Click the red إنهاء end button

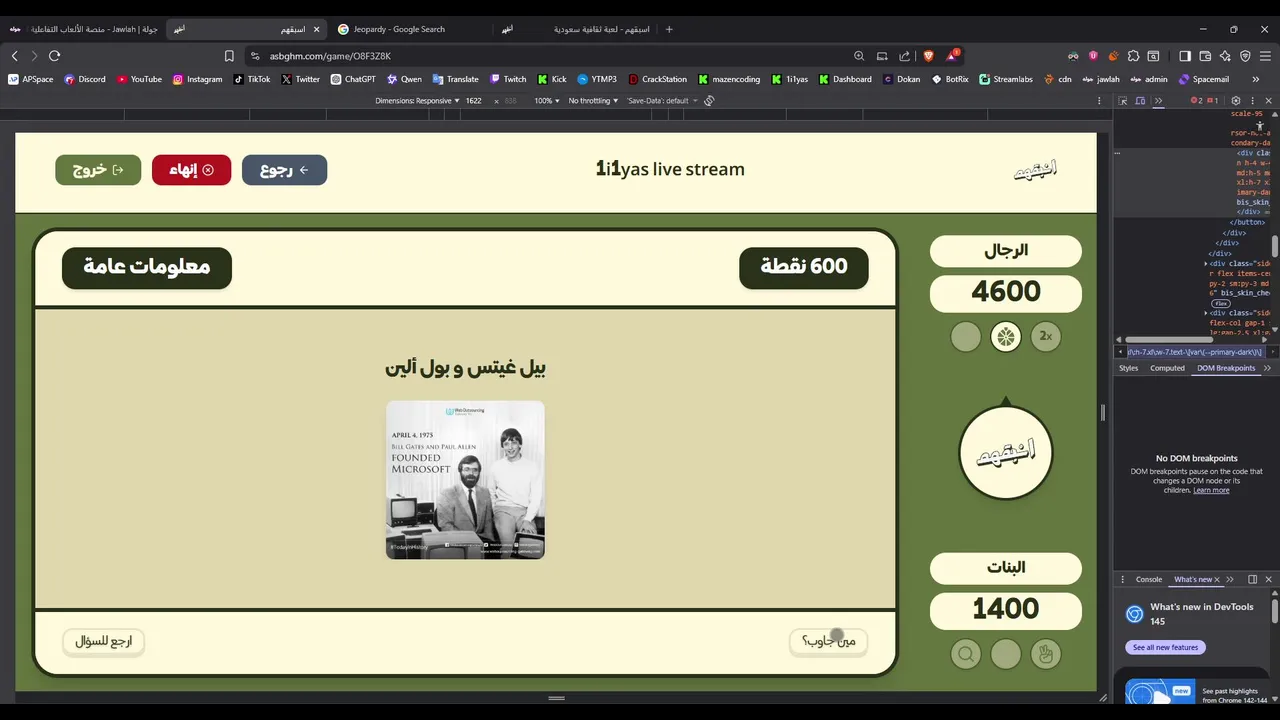pyautogui.click(x=191, y=170)
